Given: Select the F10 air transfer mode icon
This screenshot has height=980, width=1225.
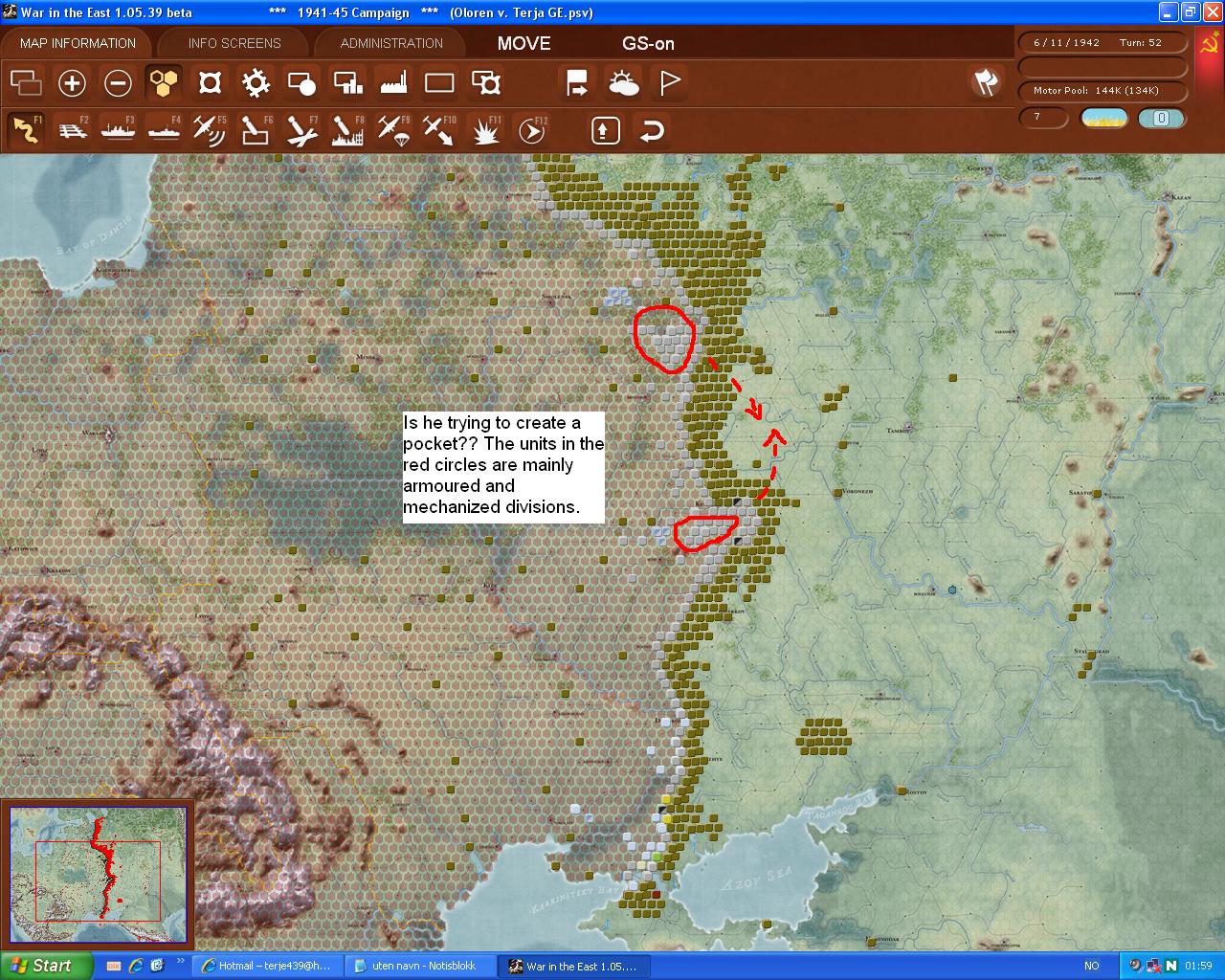Looking at the screenshot, I should 439,130.
